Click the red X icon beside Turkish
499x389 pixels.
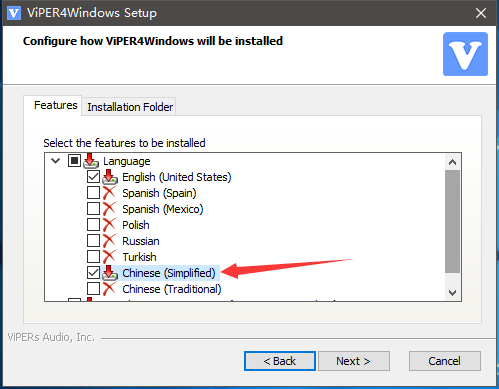point(109,257)
